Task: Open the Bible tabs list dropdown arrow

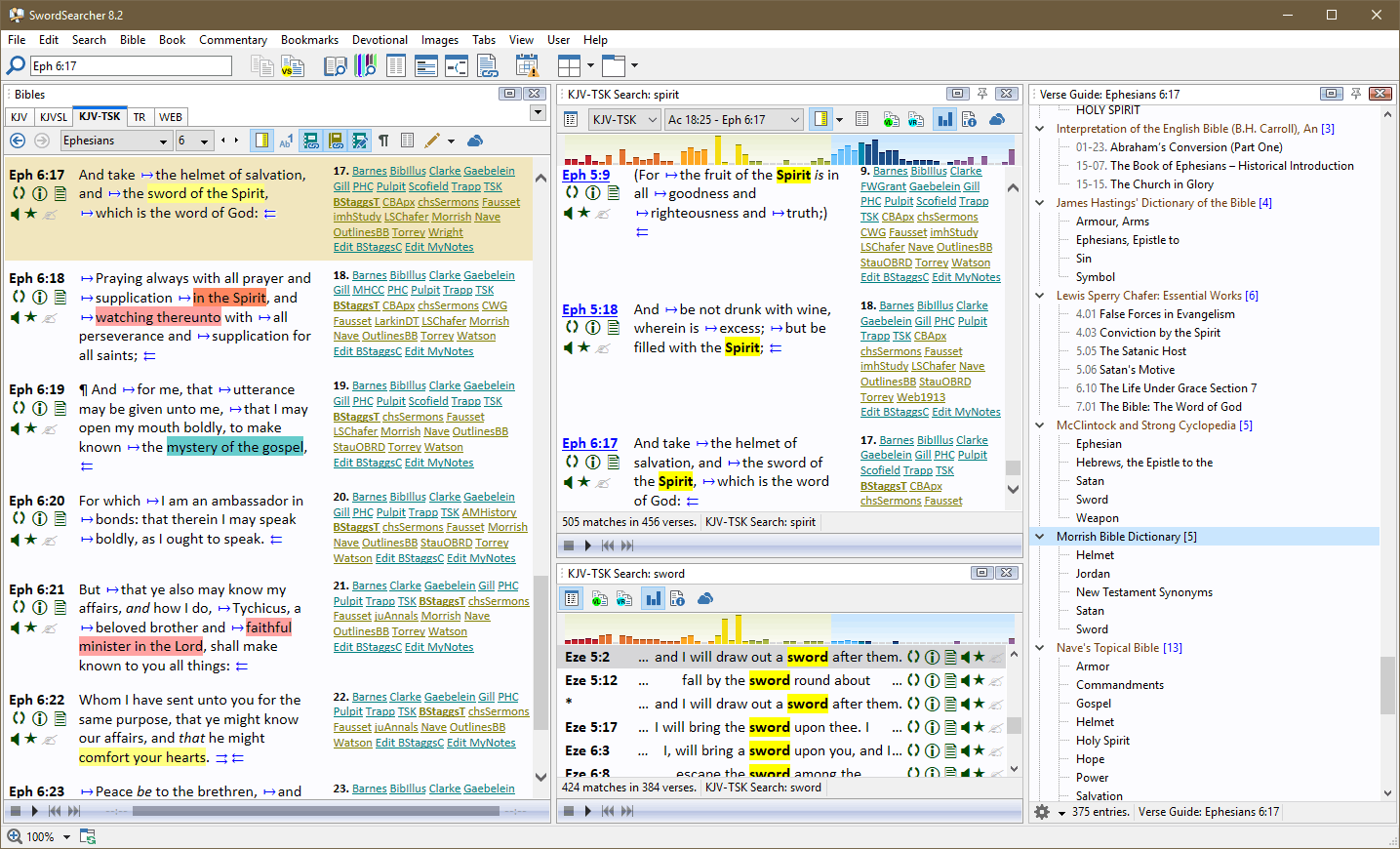Action: tap(538, 113)
